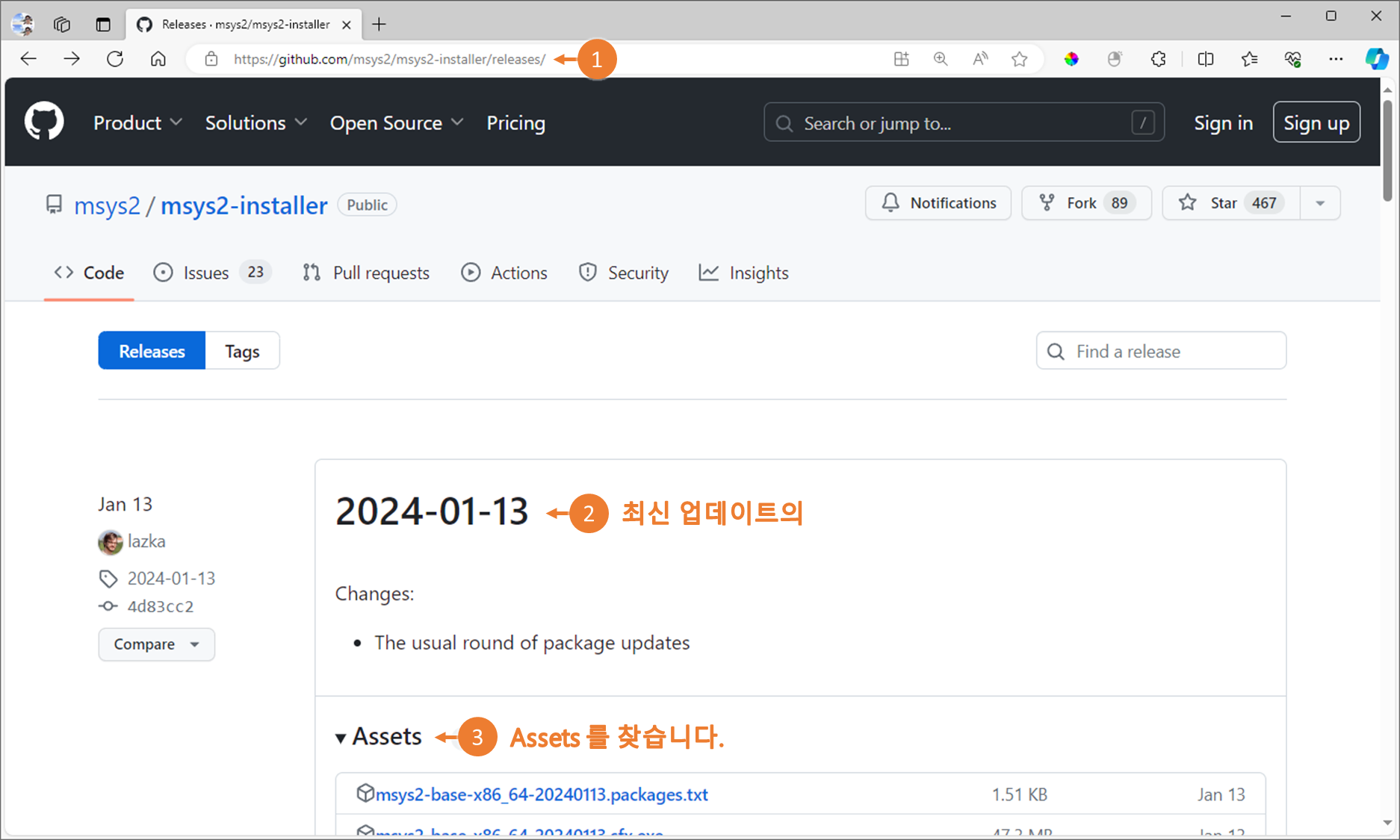Open the Compare dropdown

157,644
